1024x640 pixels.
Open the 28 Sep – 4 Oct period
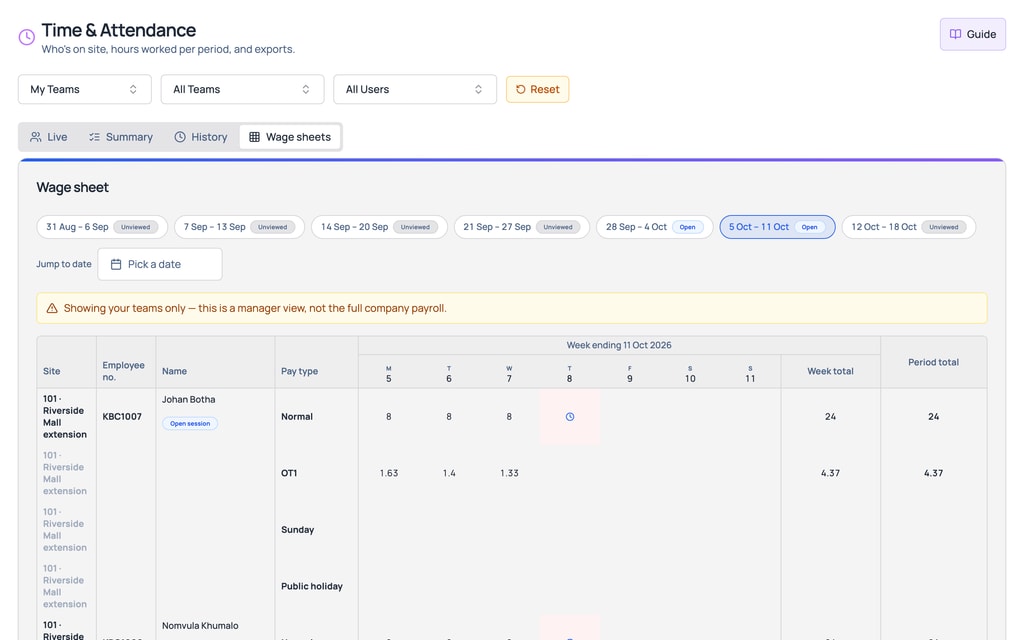(654, 227)
